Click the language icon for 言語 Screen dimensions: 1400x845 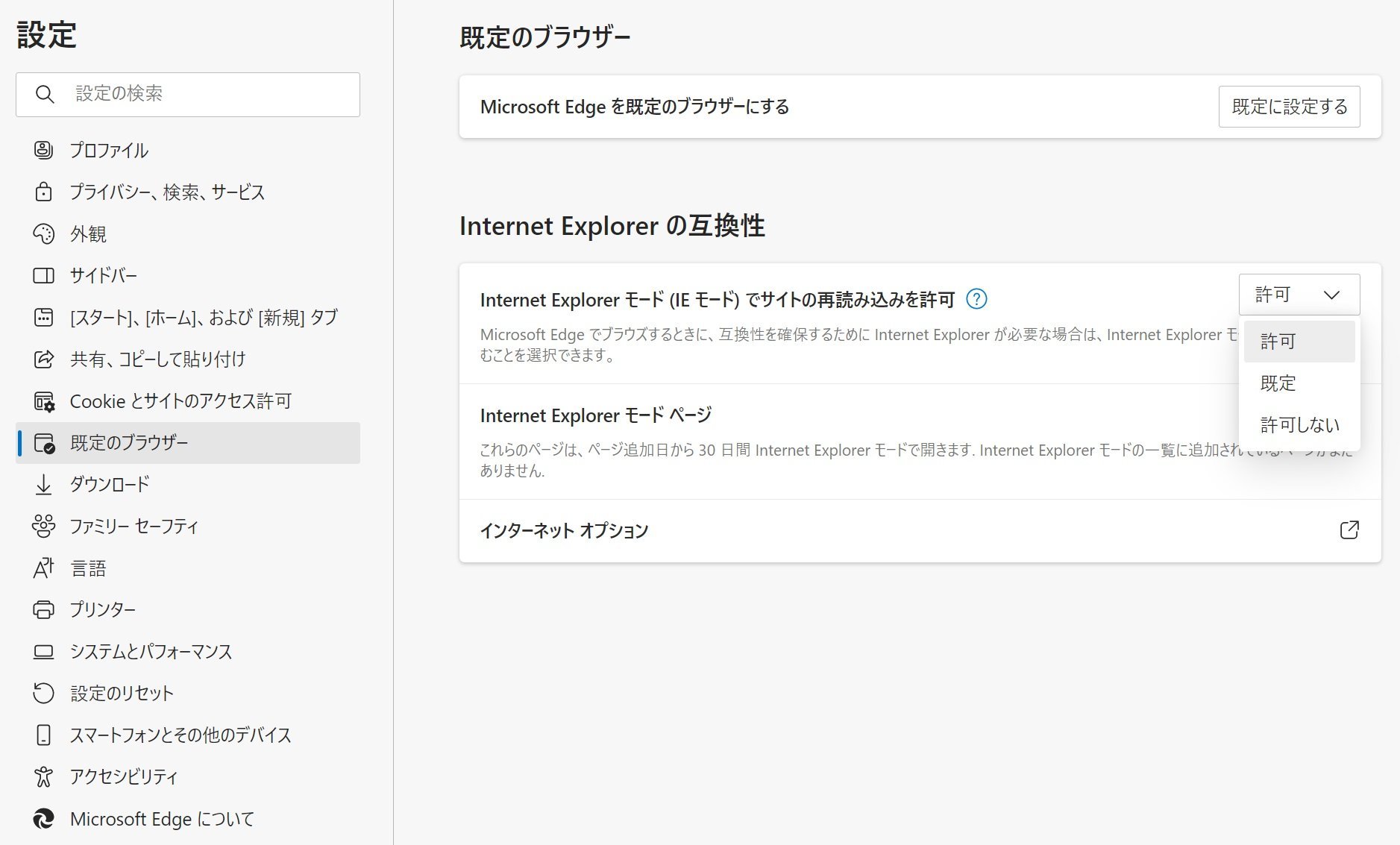(x=43, y=568)
